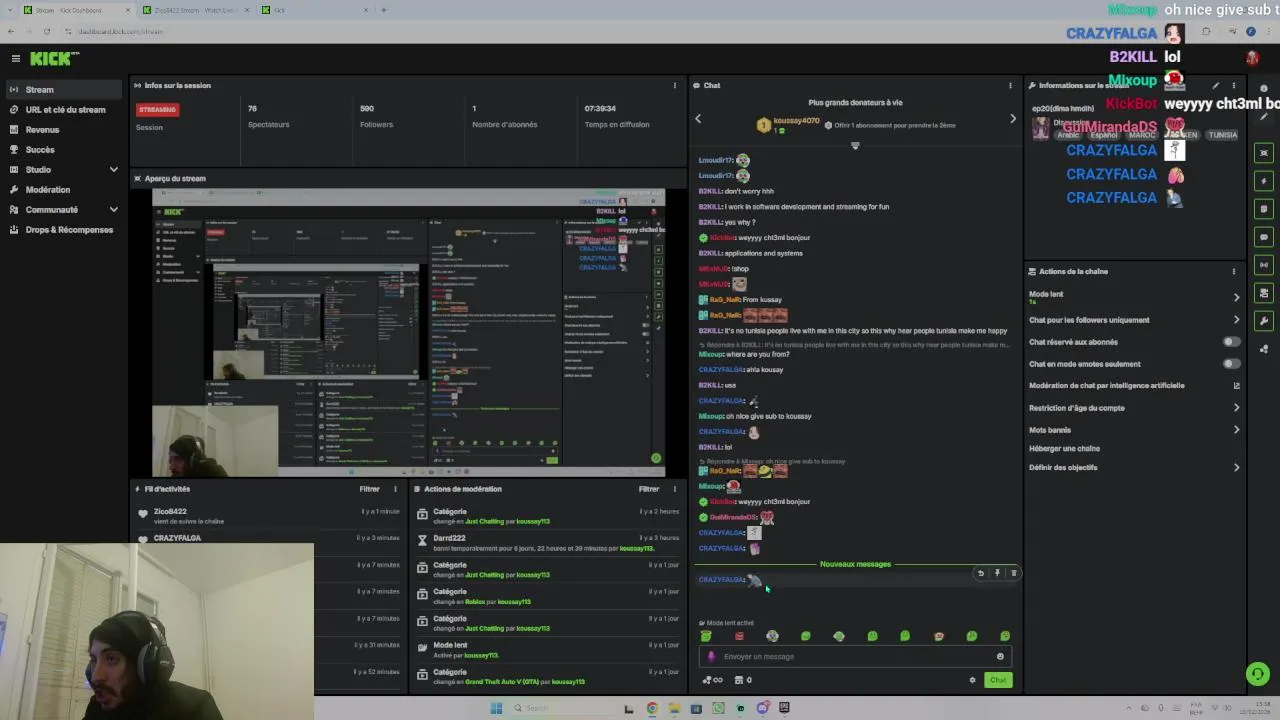The image size is (1280, 720).
Task: Insert the first green quick emote
Action: point(706,636)
